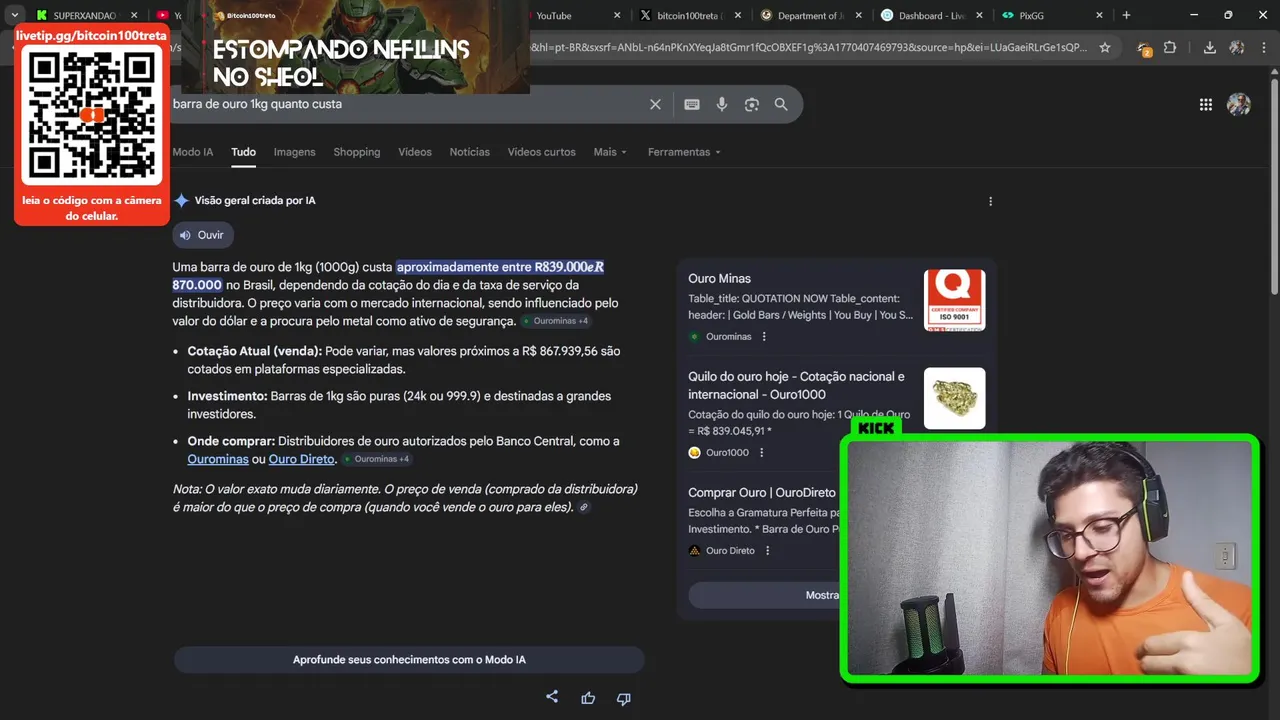Give a thumbs down to the AI overview
Image resolution: width=1280 pixels, height=720 pixels.
point(623,698)
